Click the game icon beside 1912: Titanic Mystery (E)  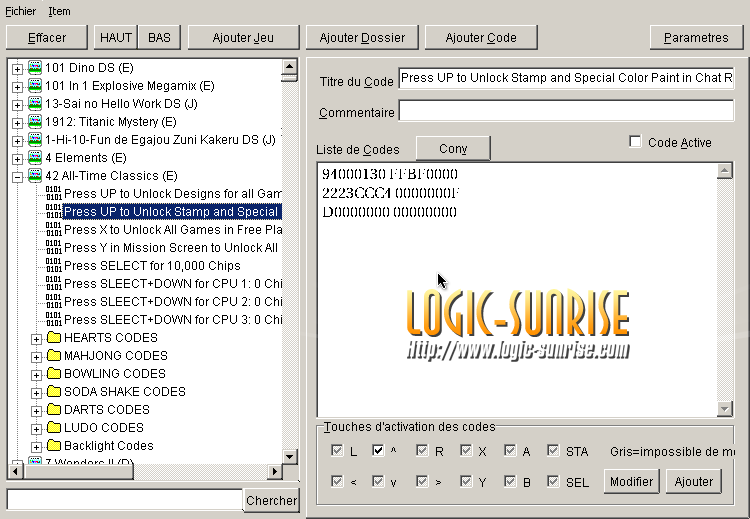point(35,122)
